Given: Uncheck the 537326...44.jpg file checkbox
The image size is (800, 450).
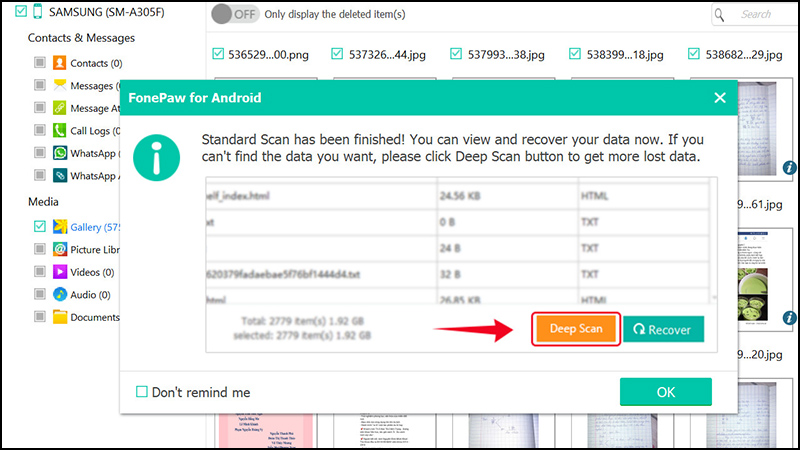Looking at the screenshot, I should (x=337, y=54).
